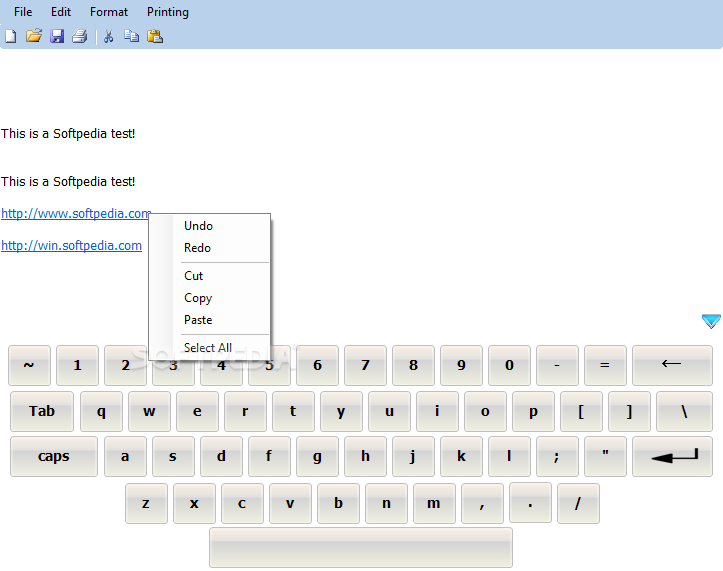Tap the Enter return arrow key

click(672, 457)
